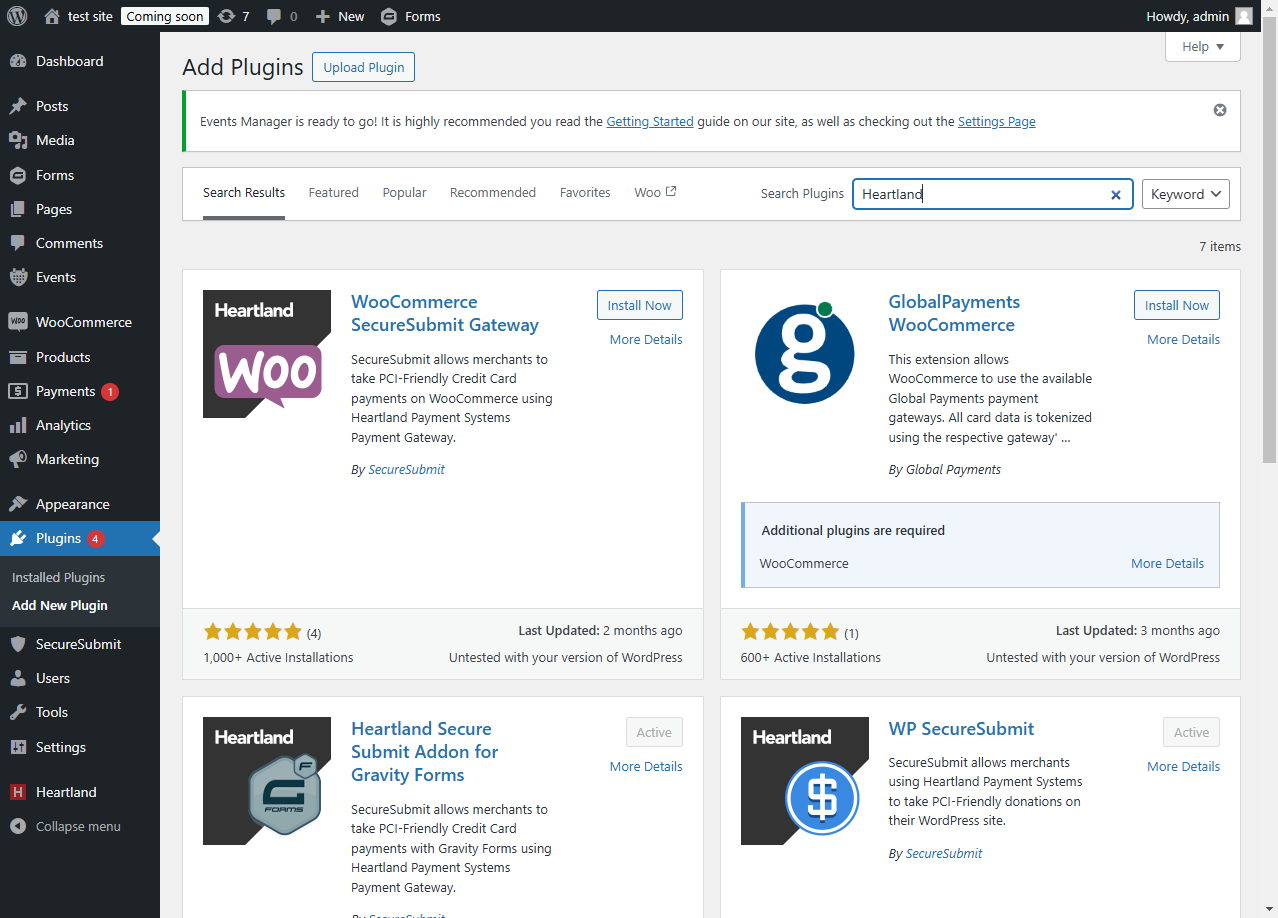The height and width of the screenshot is (918, 1278).
Task: Open the Forms icon in admin bar
Action: (389, 16)
